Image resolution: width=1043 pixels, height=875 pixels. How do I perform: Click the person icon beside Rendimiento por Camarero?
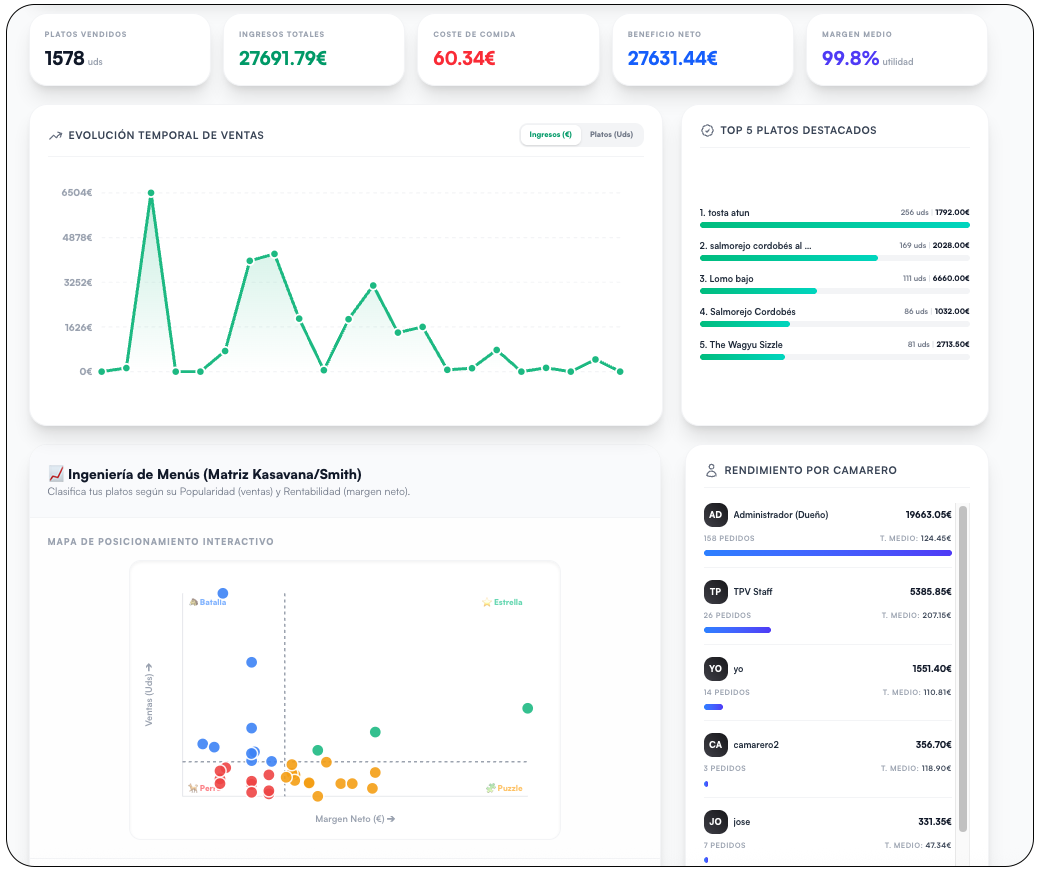pyautogui.click(x=711, y=470)
